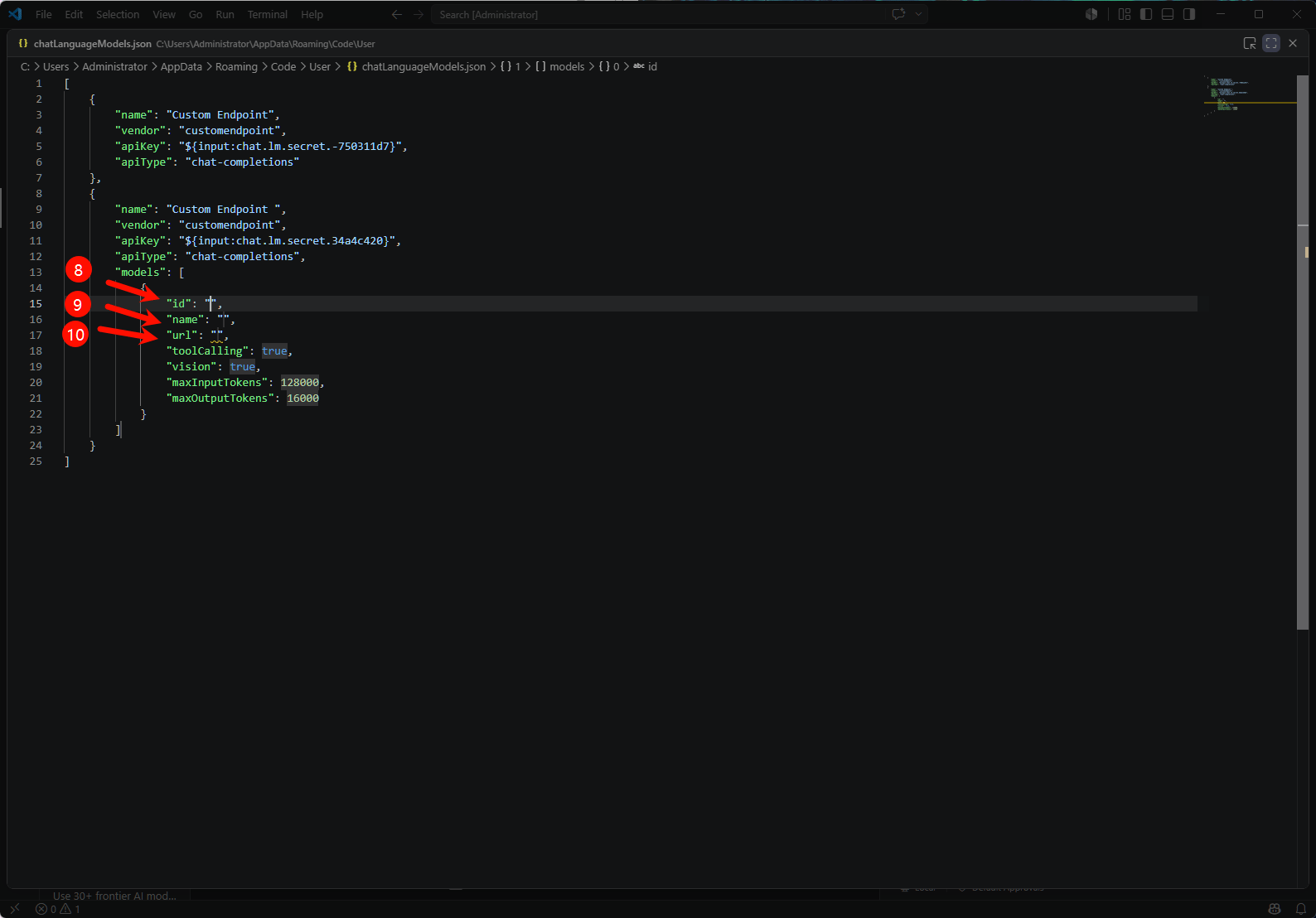Open the remote window status bar icon
The image size is (1316, 918).
pyautogui.click(x=15, y=909)
